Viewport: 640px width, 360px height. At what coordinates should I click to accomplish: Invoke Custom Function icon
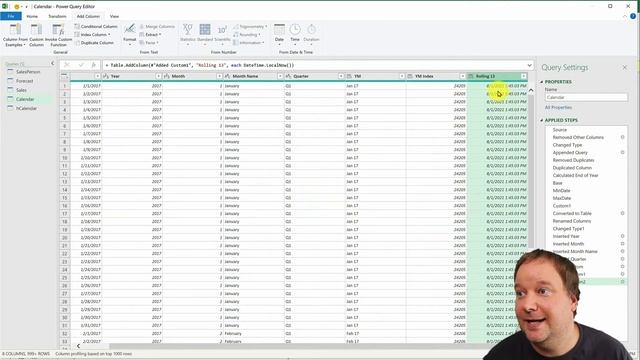click(x=58, y=34)
